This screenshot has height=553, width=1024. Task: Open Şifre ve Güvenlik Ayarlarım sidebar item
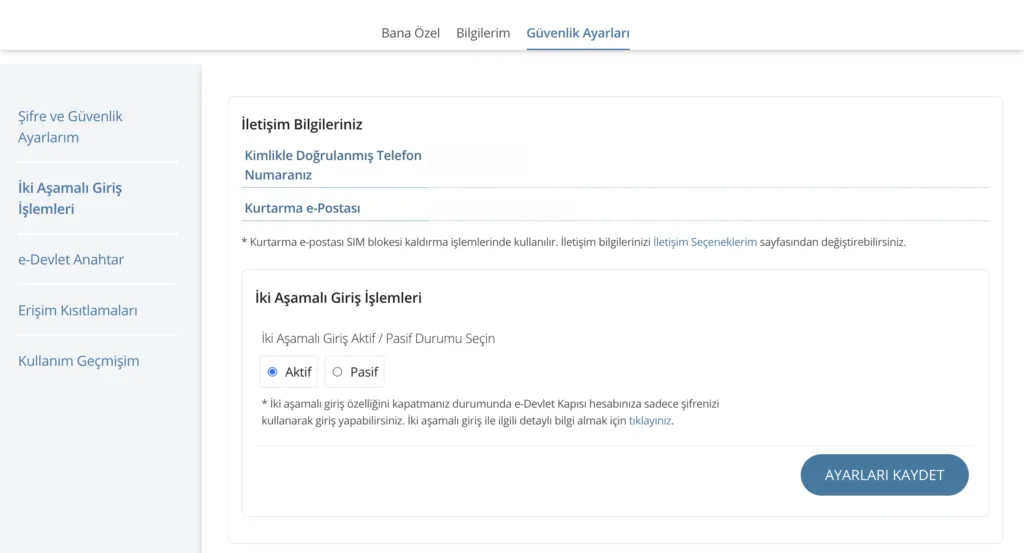pyautogui.click(x=70, y=127)
